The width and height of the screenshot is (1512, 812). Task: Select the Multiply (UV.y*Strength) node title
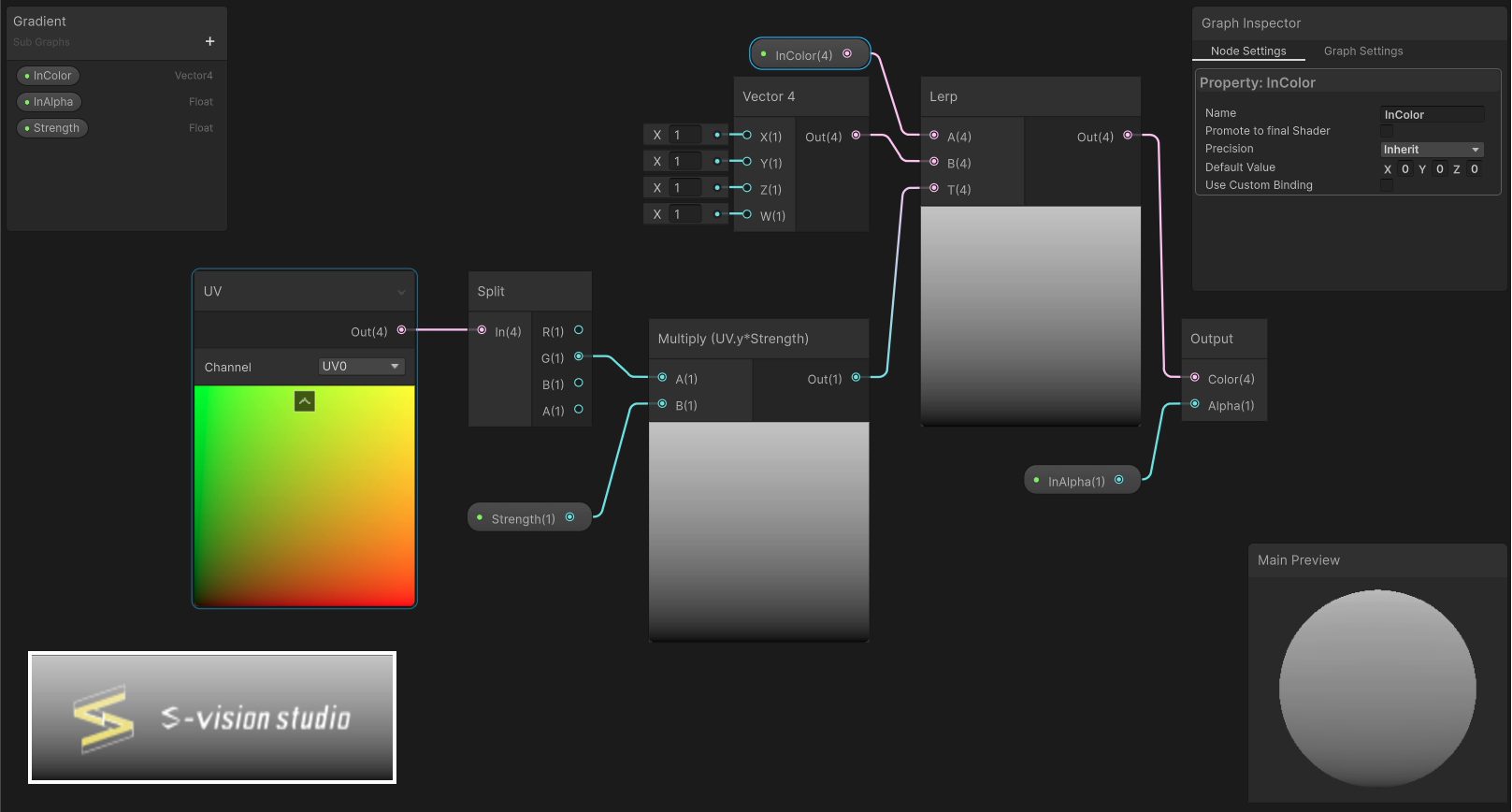[733, 339]
